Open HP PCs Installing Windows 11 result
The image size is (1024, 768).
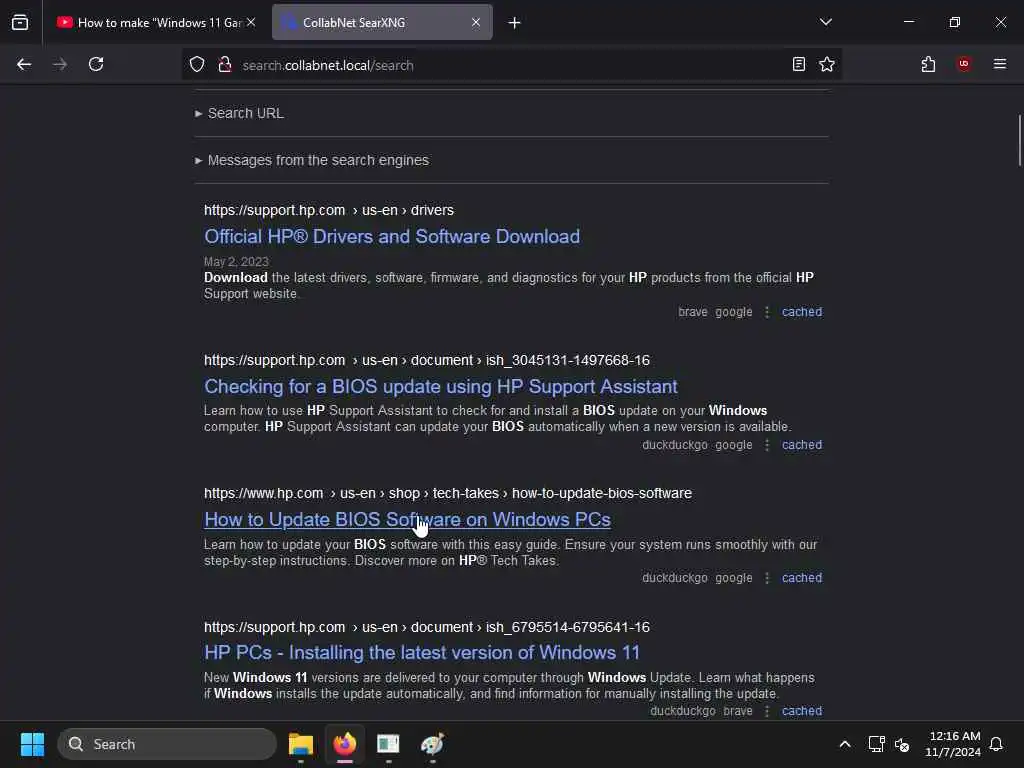pos(422,653)
